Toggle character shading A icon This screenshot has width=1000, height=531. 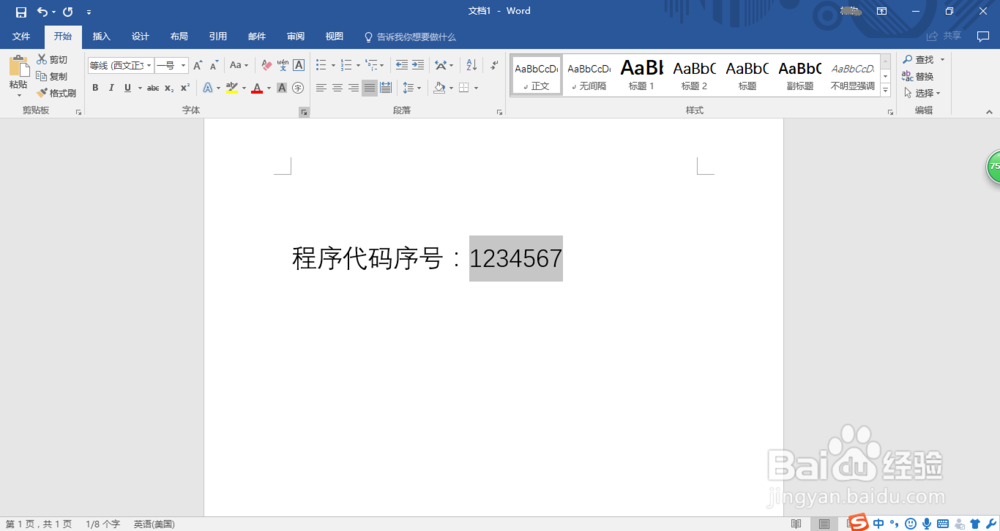(282, 88)
